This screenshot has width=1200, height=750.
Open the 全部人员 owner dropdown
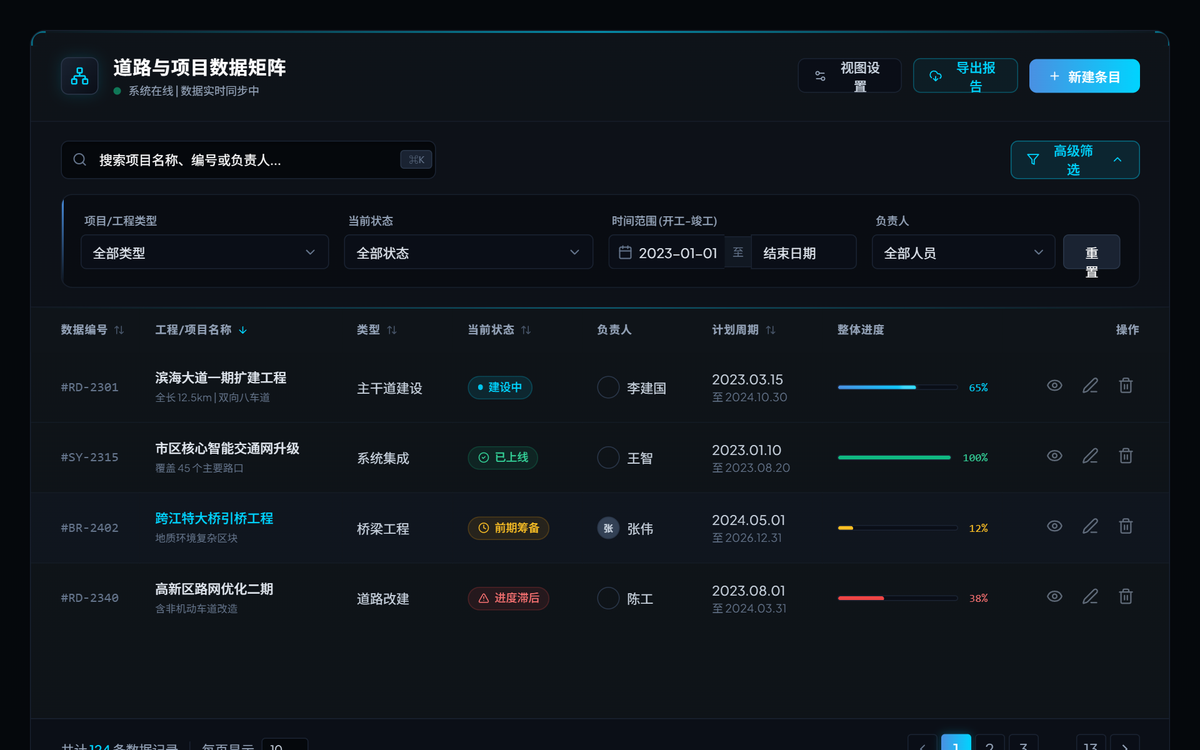[x=963, y=253]
